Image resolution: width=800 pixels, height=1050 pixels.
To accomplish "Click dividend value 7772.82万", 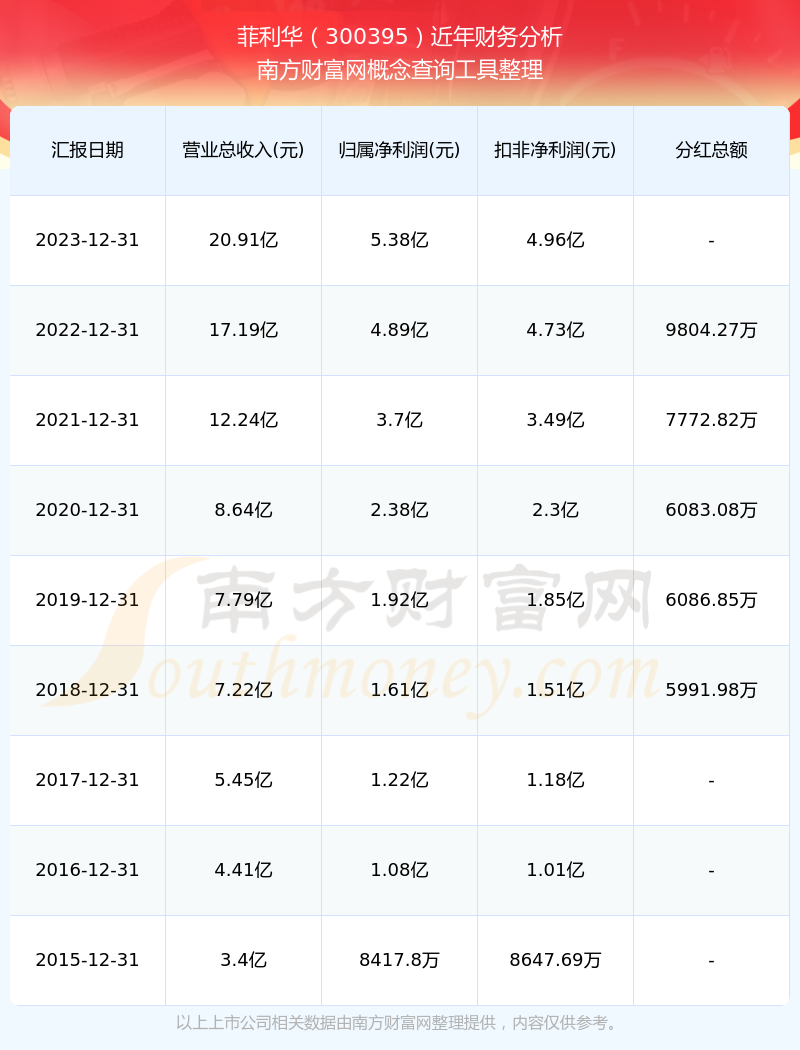I will (x=712, y=420).
